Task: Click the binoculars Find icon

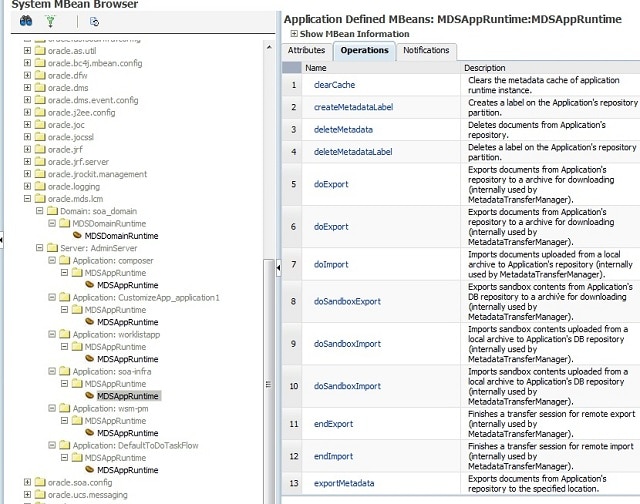Action: (x=26, y=21)
